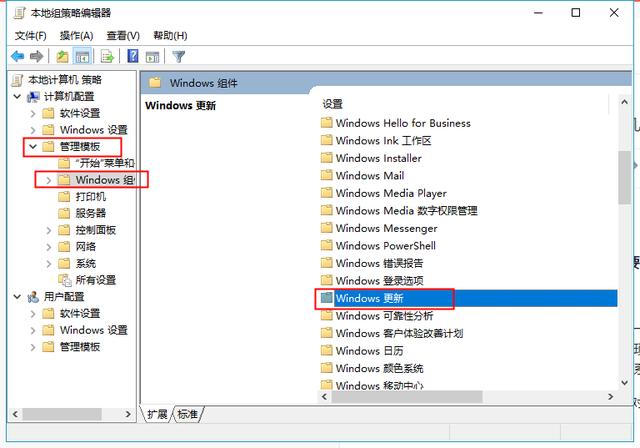This screenshot has height=448, width=640.
Task: Collapse the 计算机配置 node
Action: point(17,97)
